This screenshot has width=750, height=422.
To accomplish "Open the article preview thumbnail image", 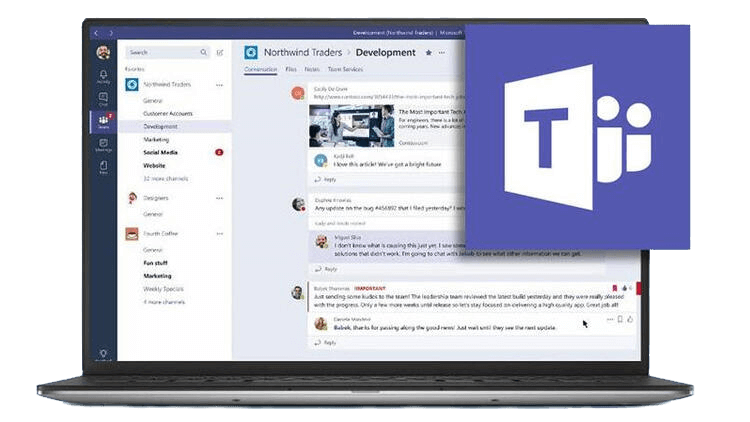I will point(352,125).
